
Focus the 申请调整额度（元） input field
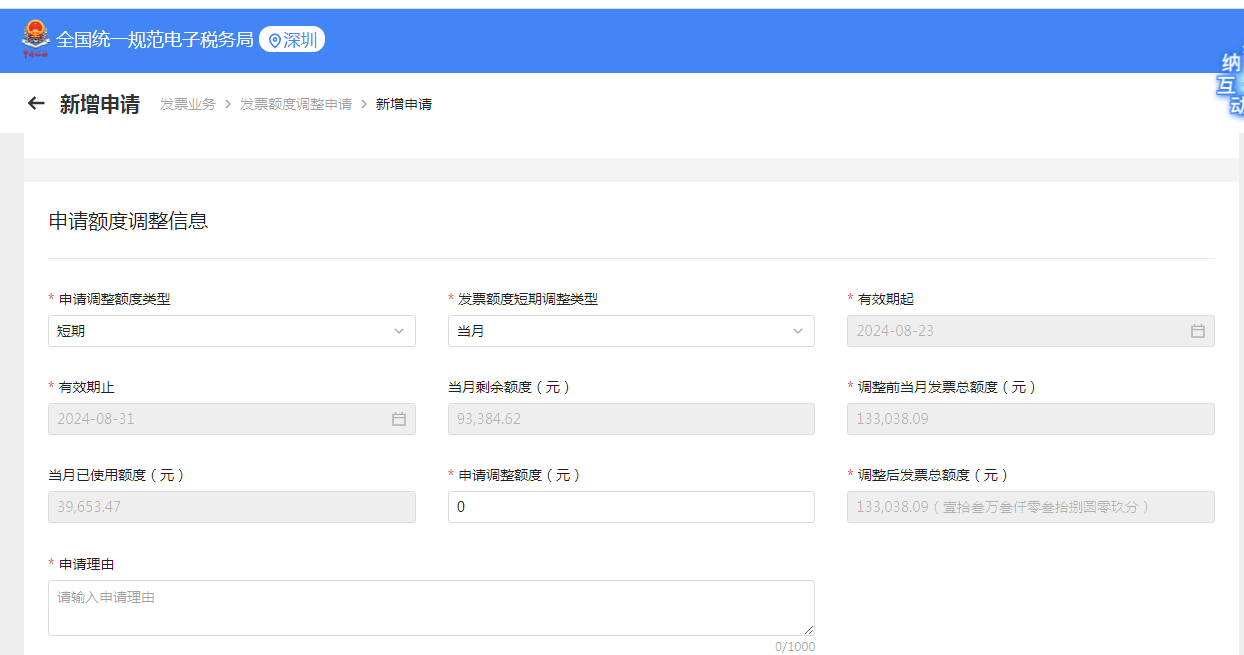[630, 507]
